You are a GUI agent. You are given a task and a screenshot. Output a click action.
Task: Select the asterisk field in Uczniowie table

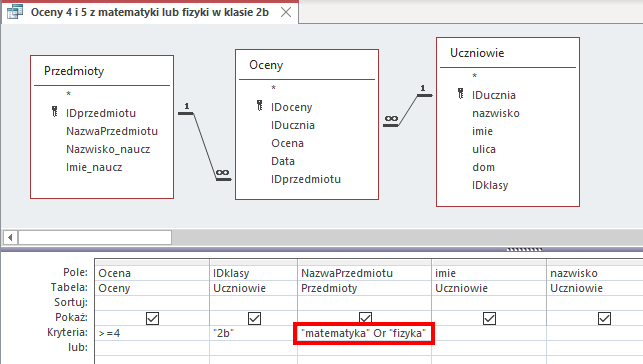tap(474, 76)
